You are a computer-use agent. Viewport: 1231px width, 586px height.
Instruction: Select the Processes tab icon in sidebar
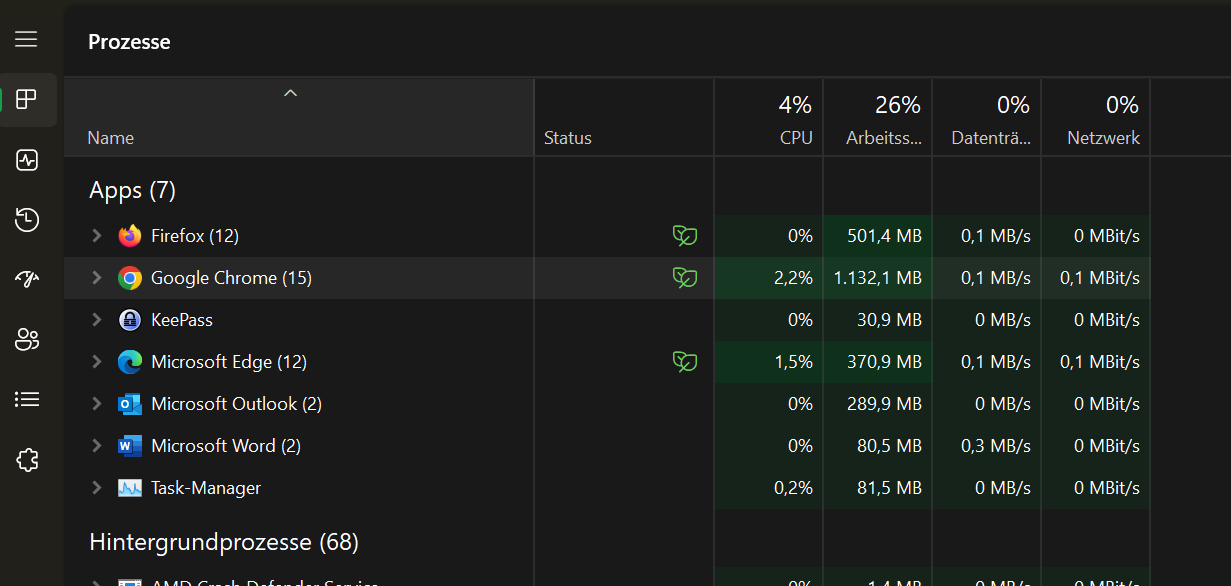pos(27,99)
